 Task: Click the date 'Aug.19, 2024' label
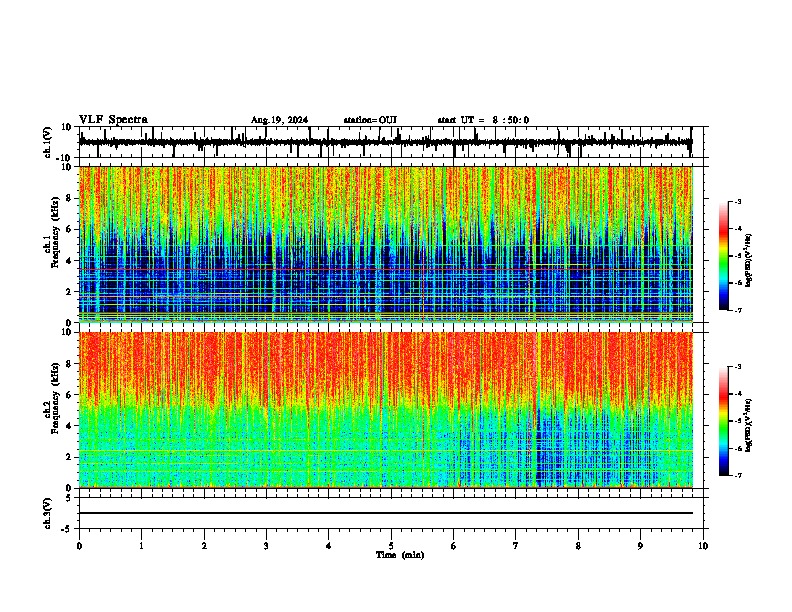[x=279, y=120]
